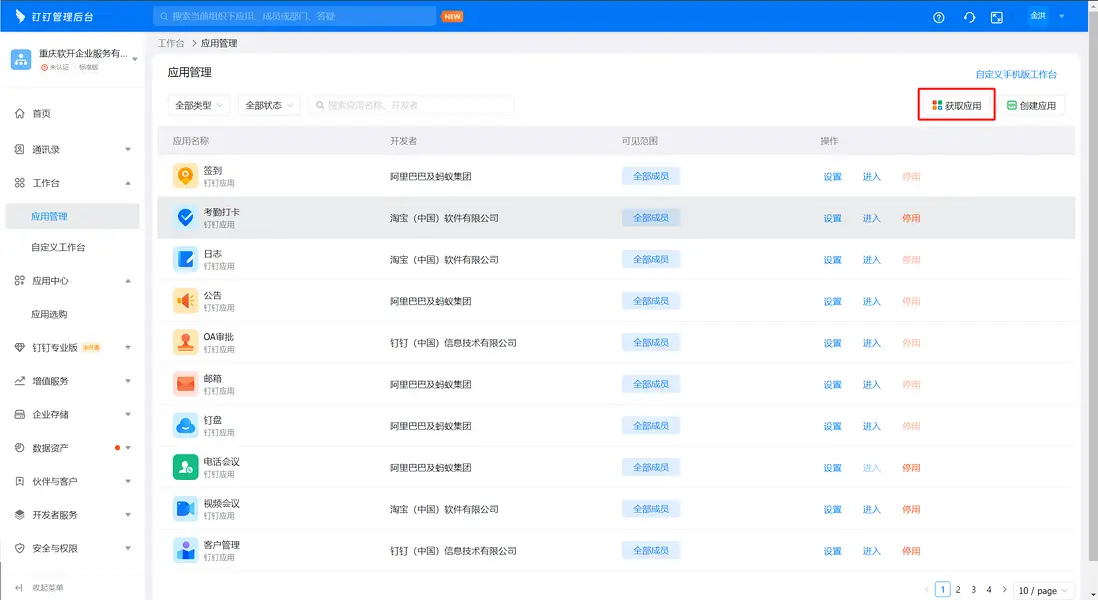Click 全部成员 tag for 公告 row
Viewport: 1098px width, 600px height.
click(x=651, y=300)
